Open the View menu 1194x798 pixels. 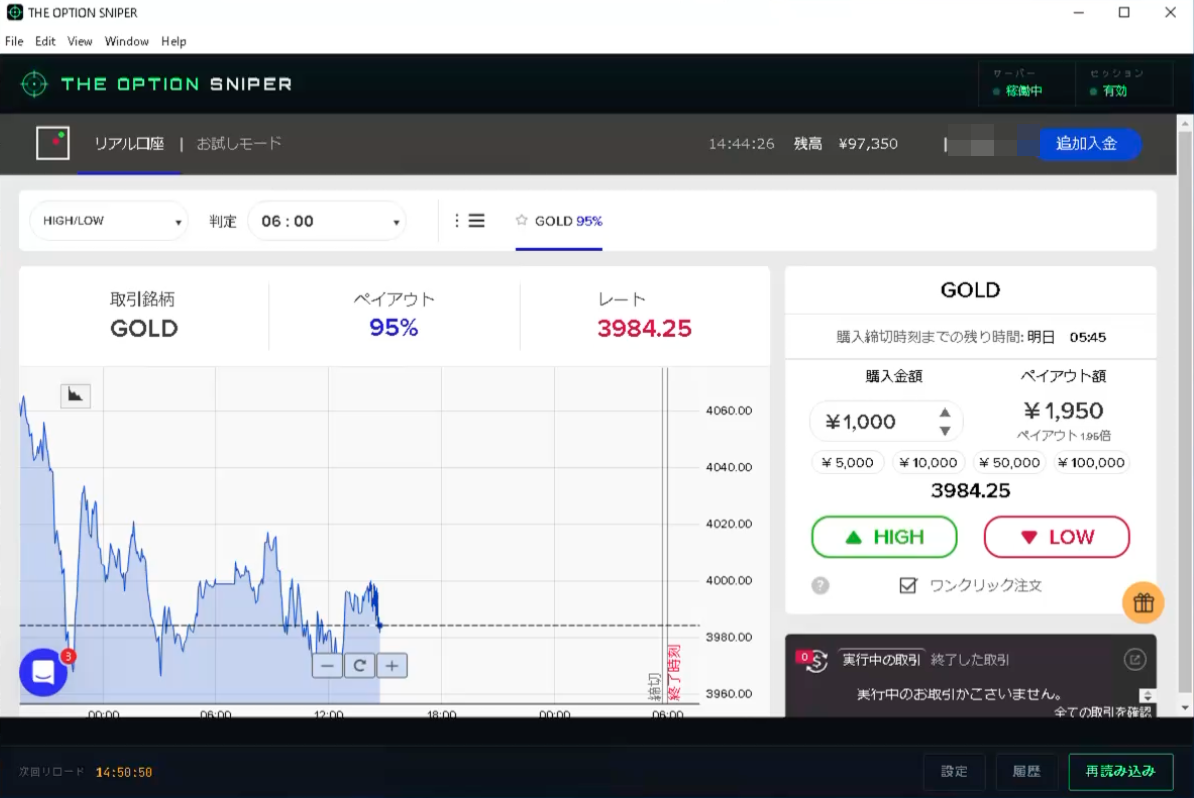tap(79, 41)
